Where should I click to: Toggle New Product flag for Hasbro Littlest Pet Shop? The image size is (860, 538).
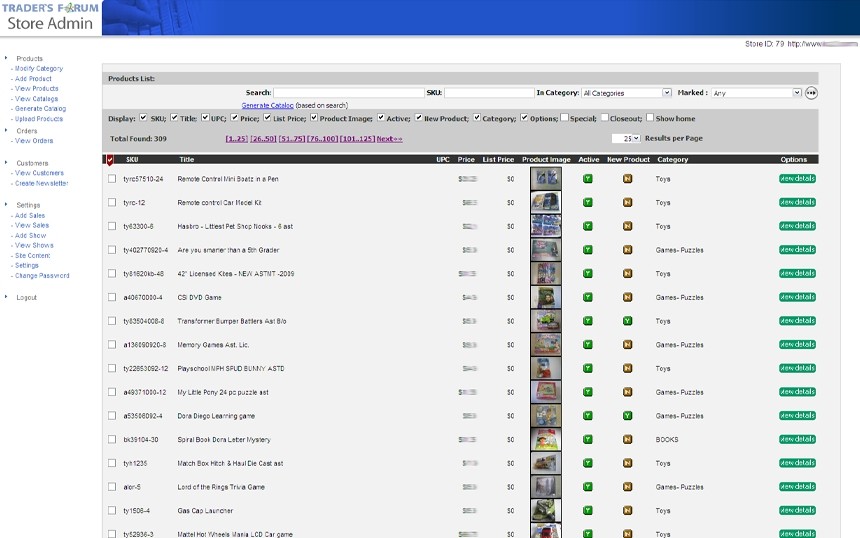point(627,226)
